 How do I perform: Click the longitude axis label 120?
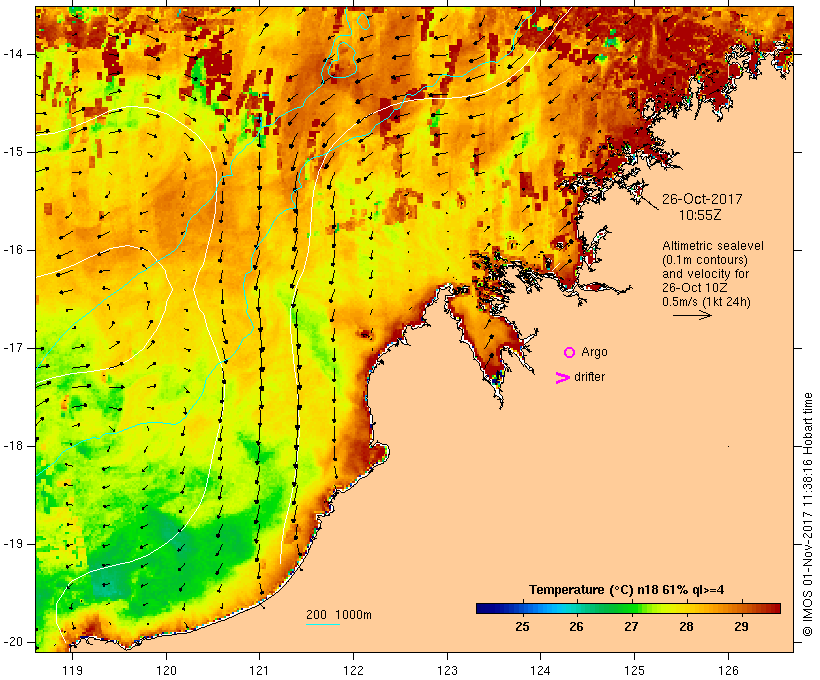pyautogui.click(x=166, y=671)
